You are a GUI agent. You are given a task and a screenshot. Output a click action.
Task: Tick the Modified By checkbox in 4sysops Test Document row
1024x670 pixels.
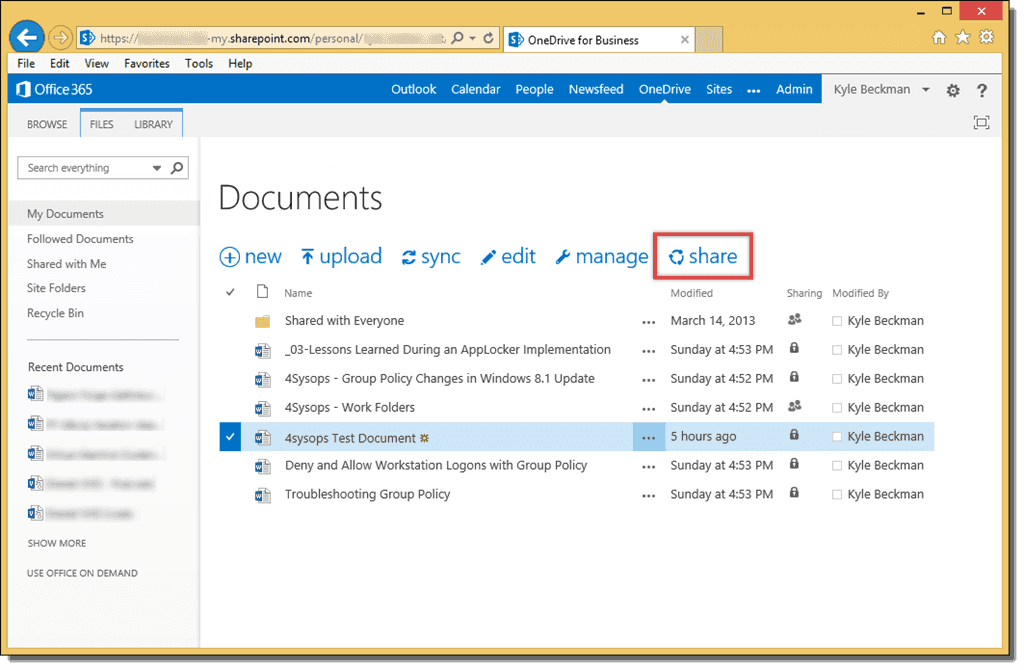tap(837, 437)
